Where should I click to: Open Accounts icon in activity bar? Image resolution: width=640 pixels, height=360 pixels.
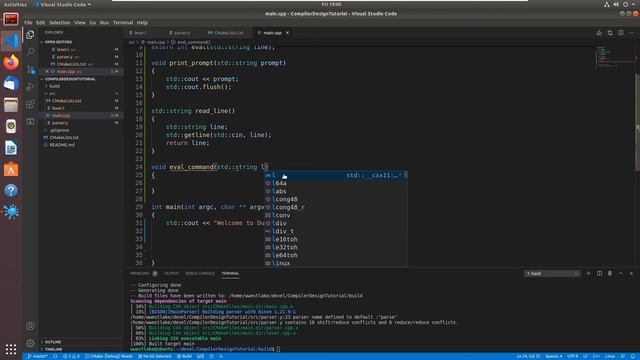click(30, 326)
